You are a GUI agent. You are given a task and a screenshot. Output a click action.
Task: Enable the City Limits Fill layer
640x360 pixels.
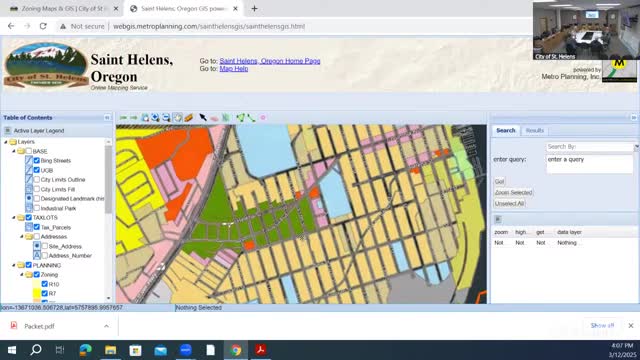click(37, 189)
